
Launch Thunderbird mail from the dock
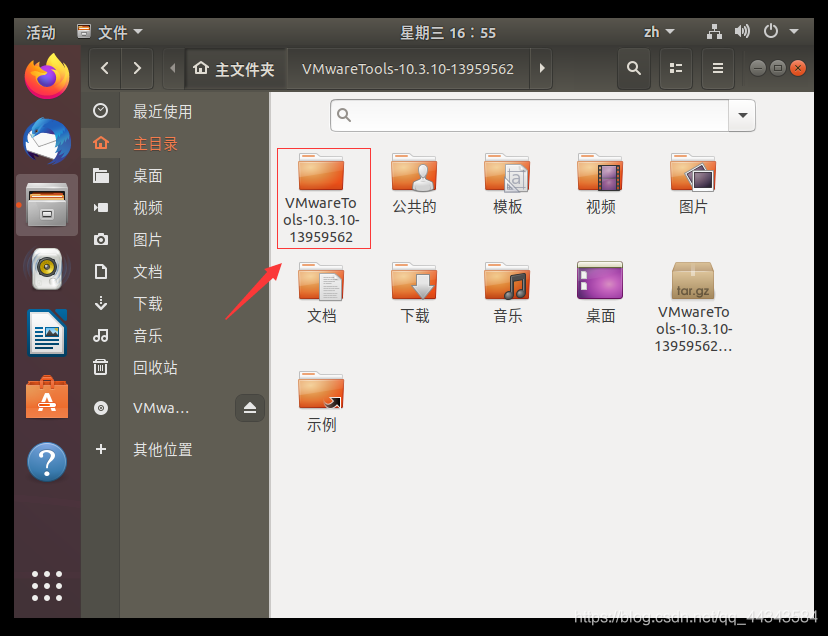click(x=47, y=141)
